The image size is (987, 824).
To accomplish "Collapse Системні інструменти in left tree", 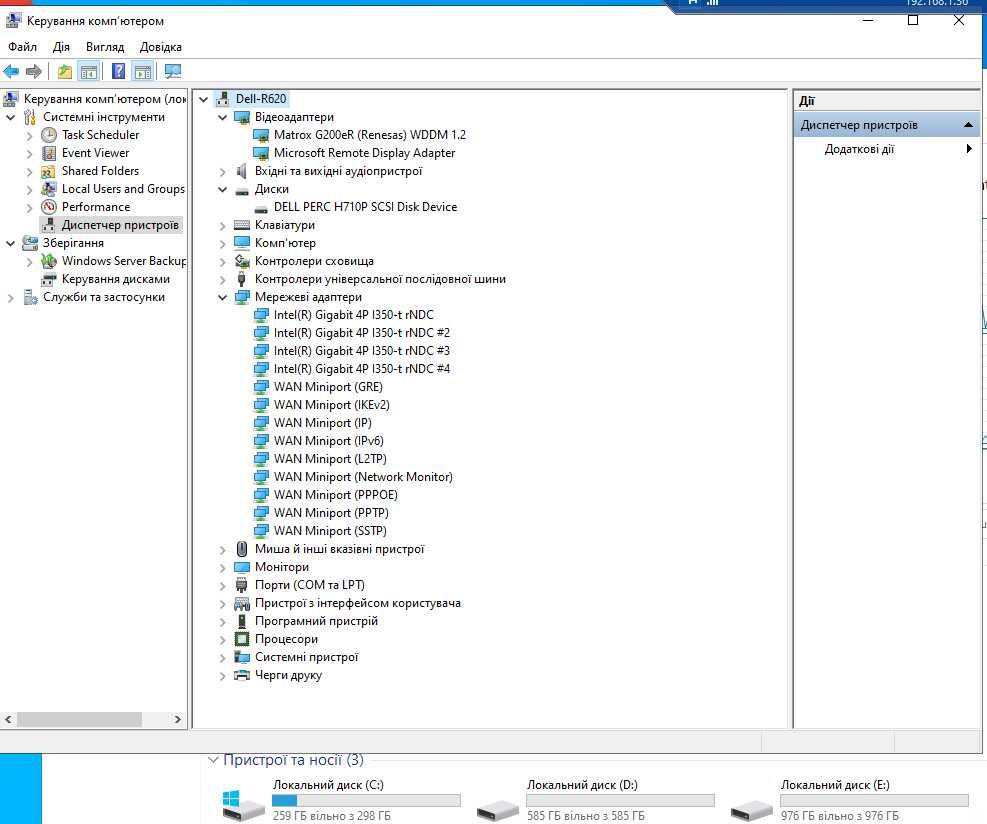I will point(10,117).
